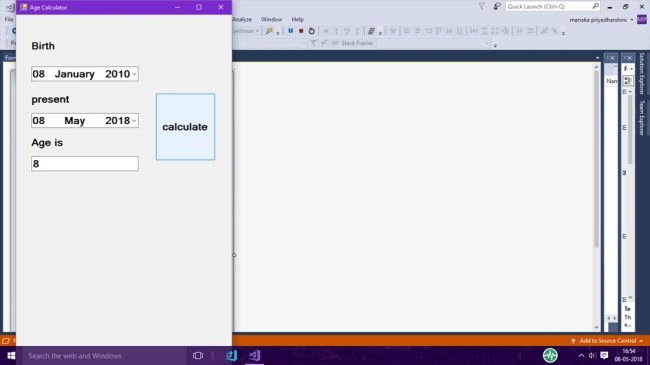Click the Break All pause icon
The width and height of the screenshot is (650, 365).
click(291, 31)
